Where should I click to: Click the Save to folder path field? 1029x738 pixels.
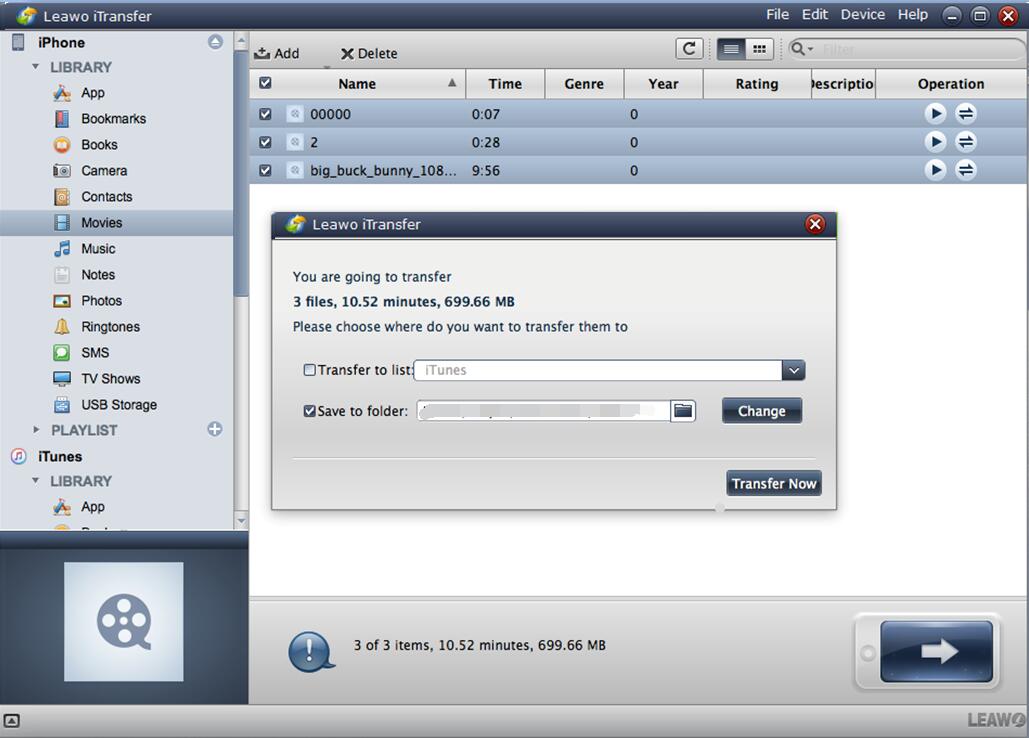(543, 411)
